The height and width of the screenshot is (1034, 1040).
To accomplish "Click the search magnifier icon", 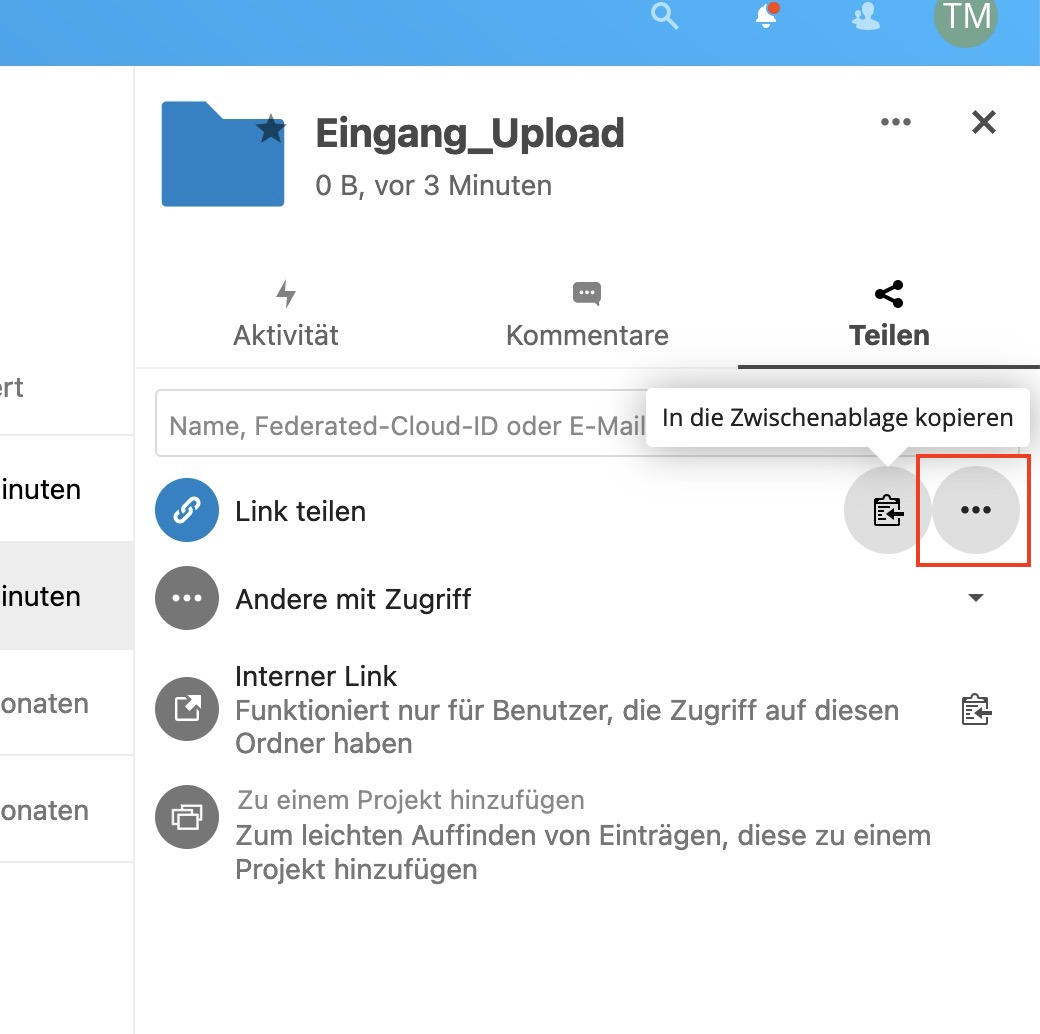I will click(x=665, y=17).
